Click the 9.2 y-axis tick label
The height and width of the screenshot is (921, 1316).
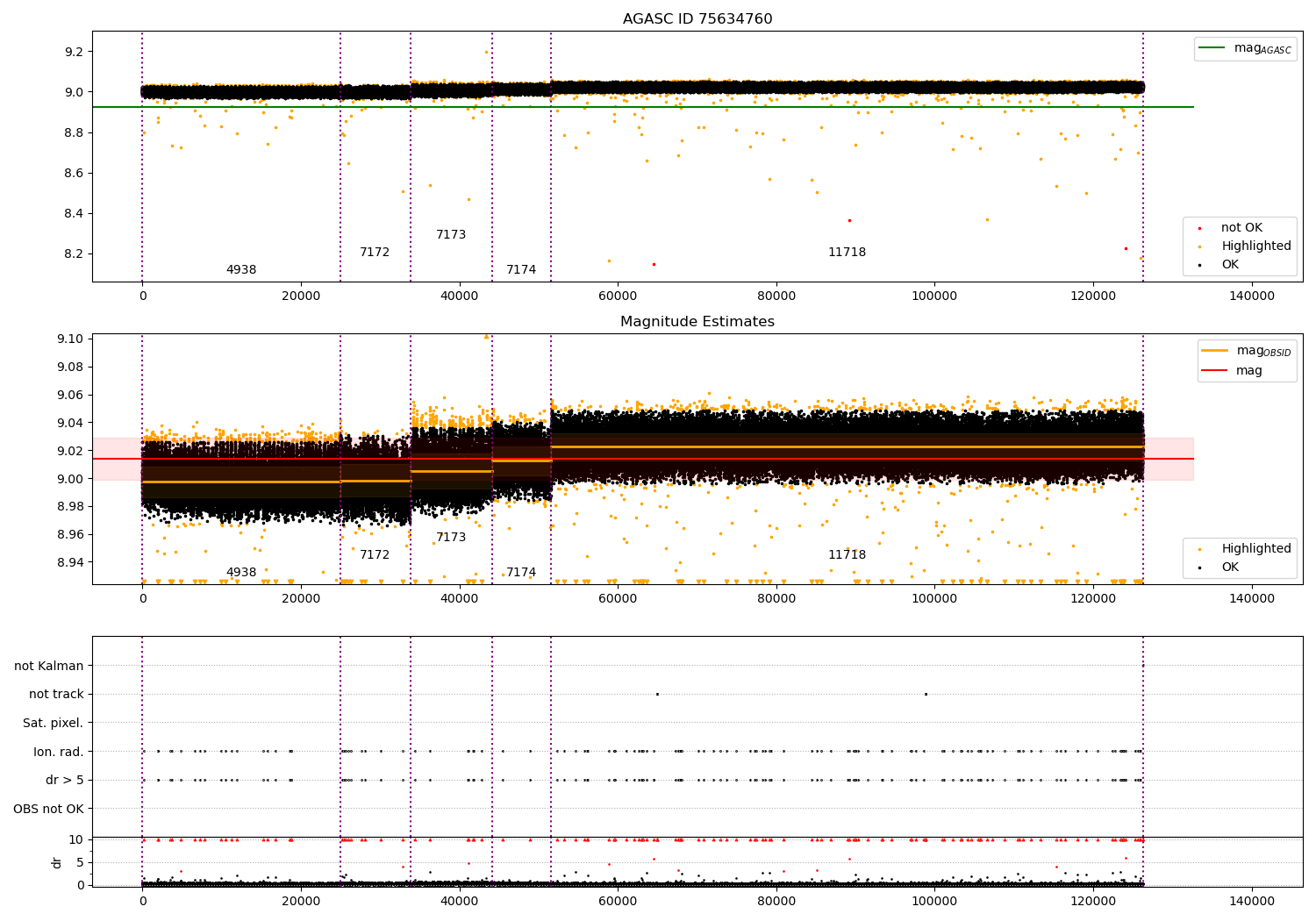click(74, 52)
